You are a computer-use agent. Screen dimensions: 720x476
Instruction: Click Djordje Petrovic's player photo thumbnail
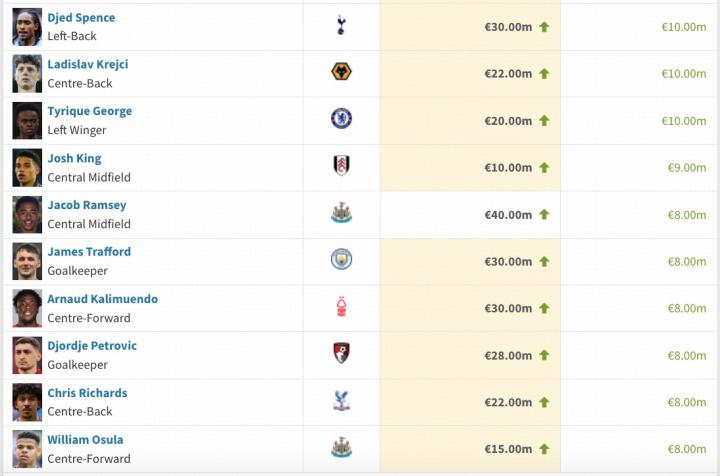pos(27,355)
